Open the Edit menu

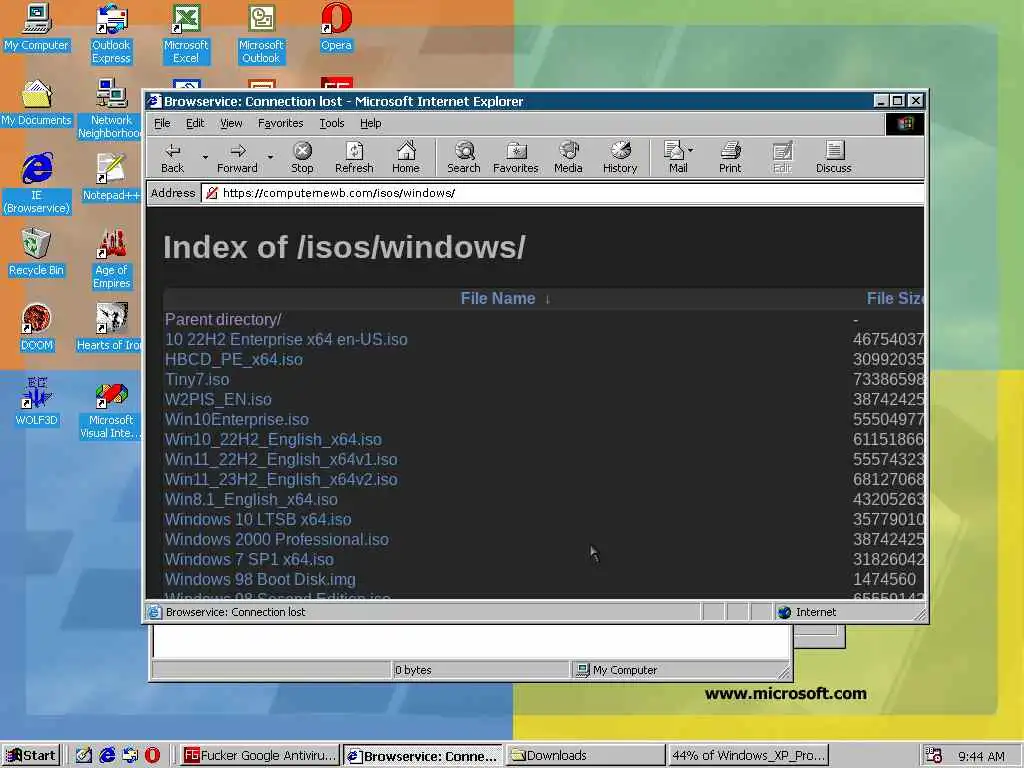[195, 123]
